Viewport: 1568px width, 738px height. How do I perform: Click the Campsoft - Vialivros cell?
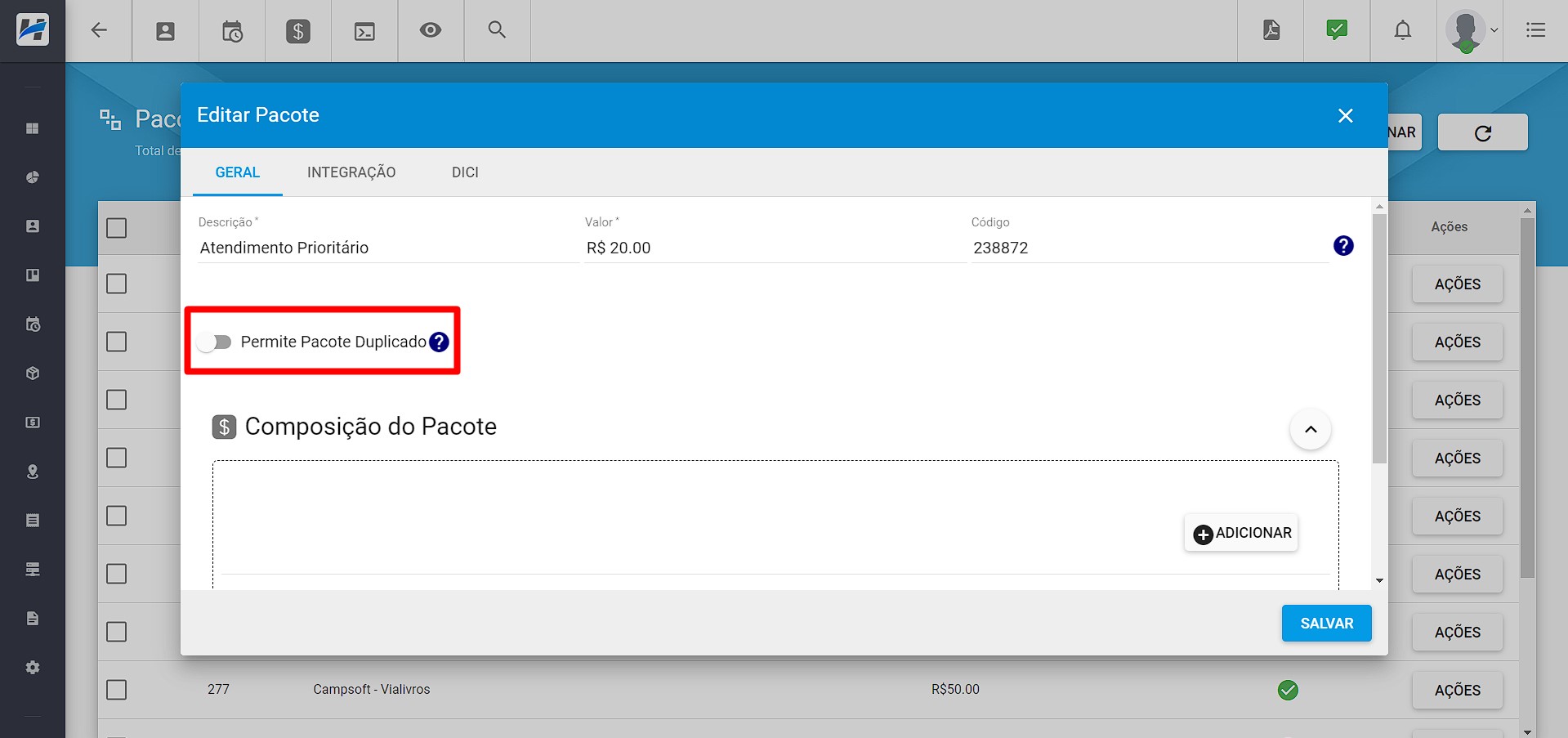click(372, 690)
